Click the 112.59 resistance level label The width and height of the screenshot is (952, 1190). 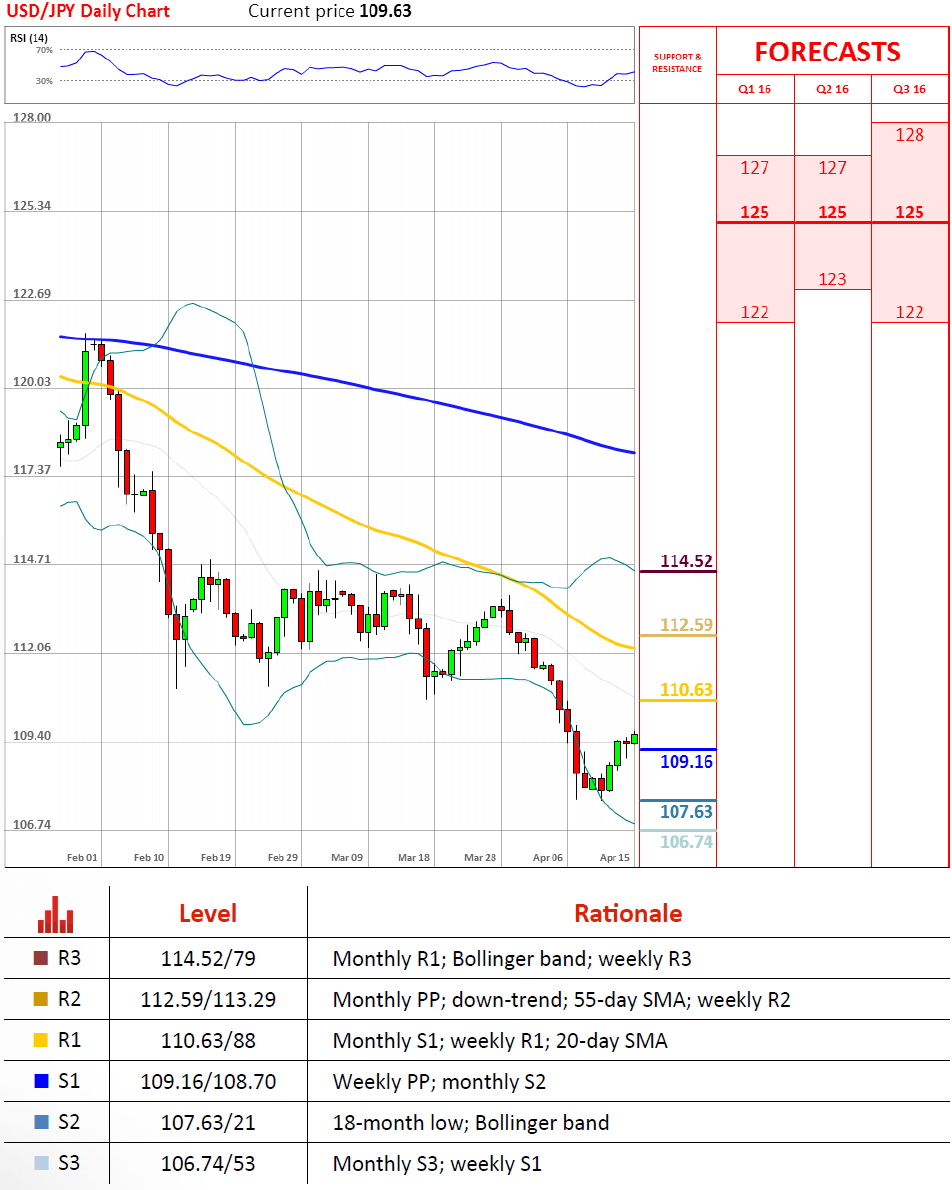click(686, 625)
